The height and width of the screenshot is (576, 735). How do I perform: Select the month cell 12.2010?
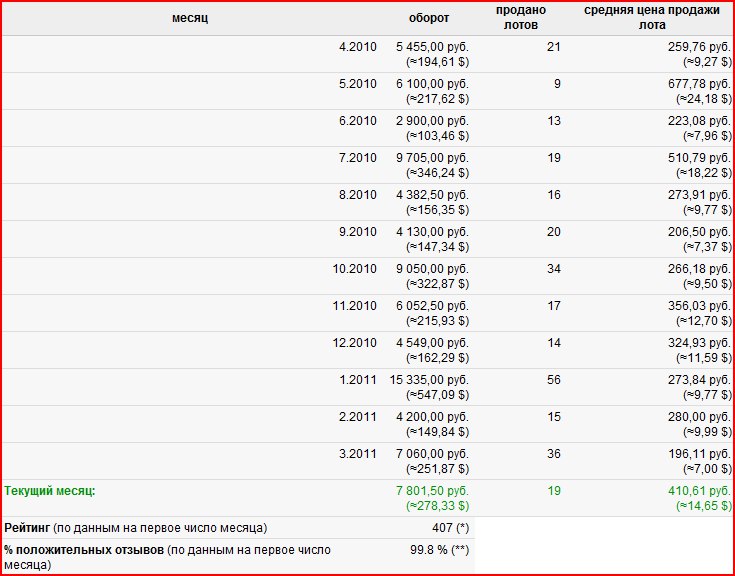pyautogui.click(x=354, y=343)
